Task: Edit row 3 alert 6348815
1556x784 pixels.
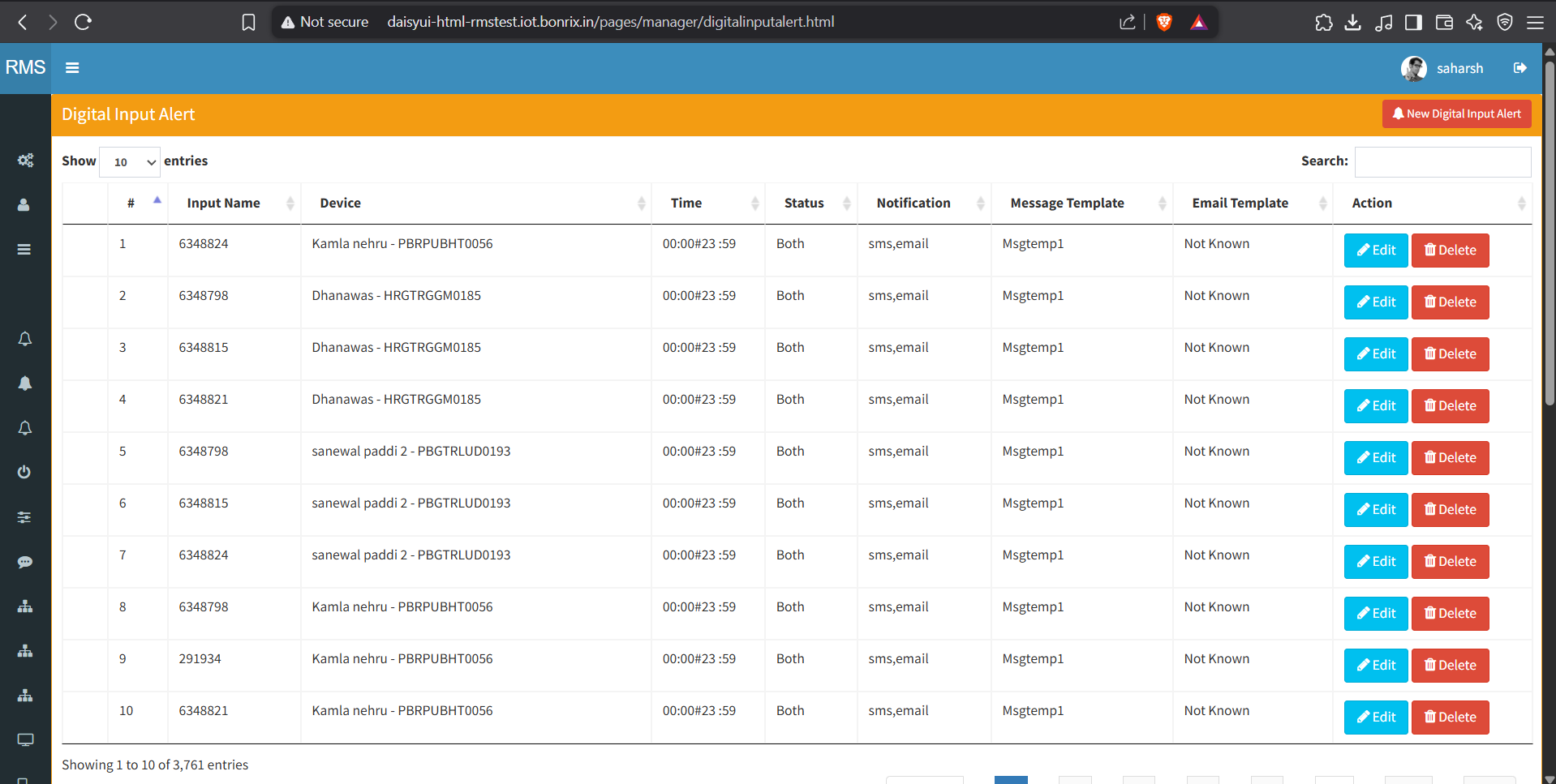Action: (1376, 354)
